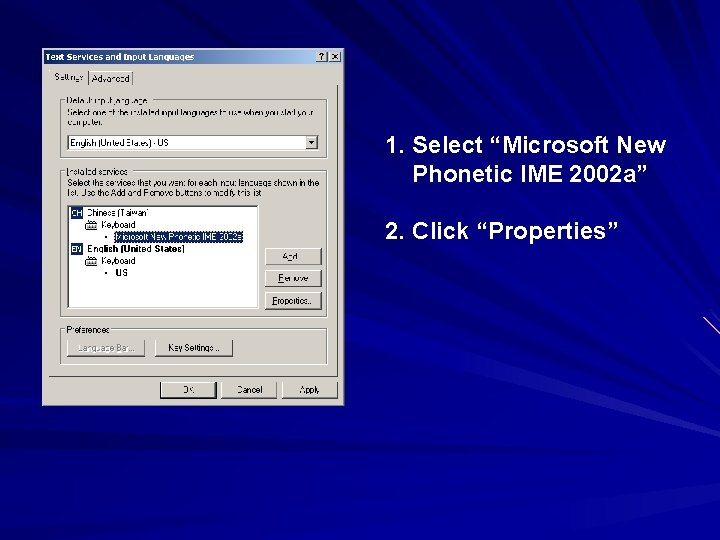Select the Keyboard row under Chinese (Taiwan)
This screenshot has width=720, height=540.
click(x=118, y=225)
